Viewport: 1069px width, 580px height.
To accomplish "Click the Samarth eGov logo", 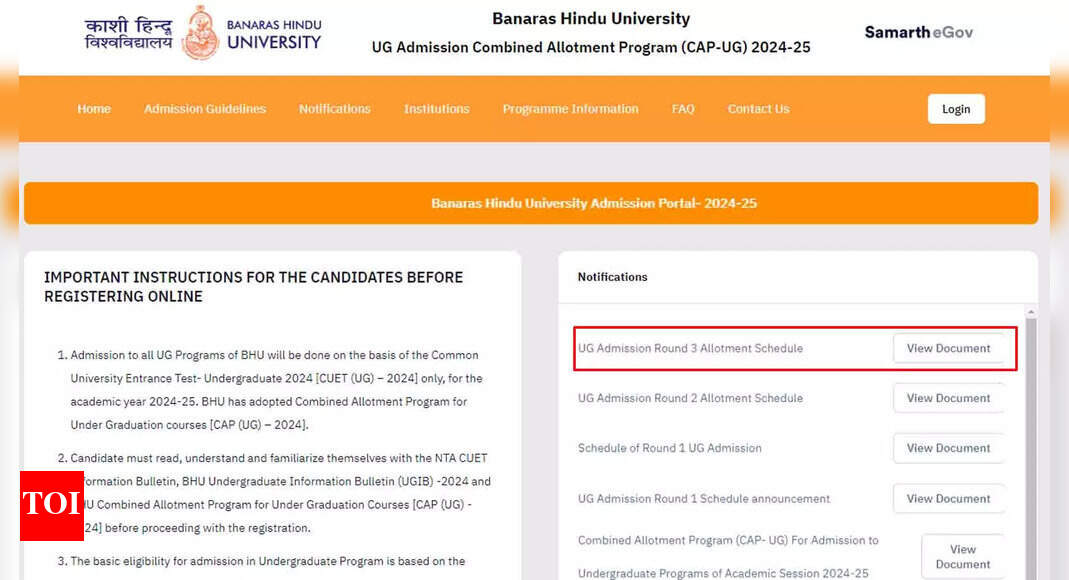I will tap(918, 32).
